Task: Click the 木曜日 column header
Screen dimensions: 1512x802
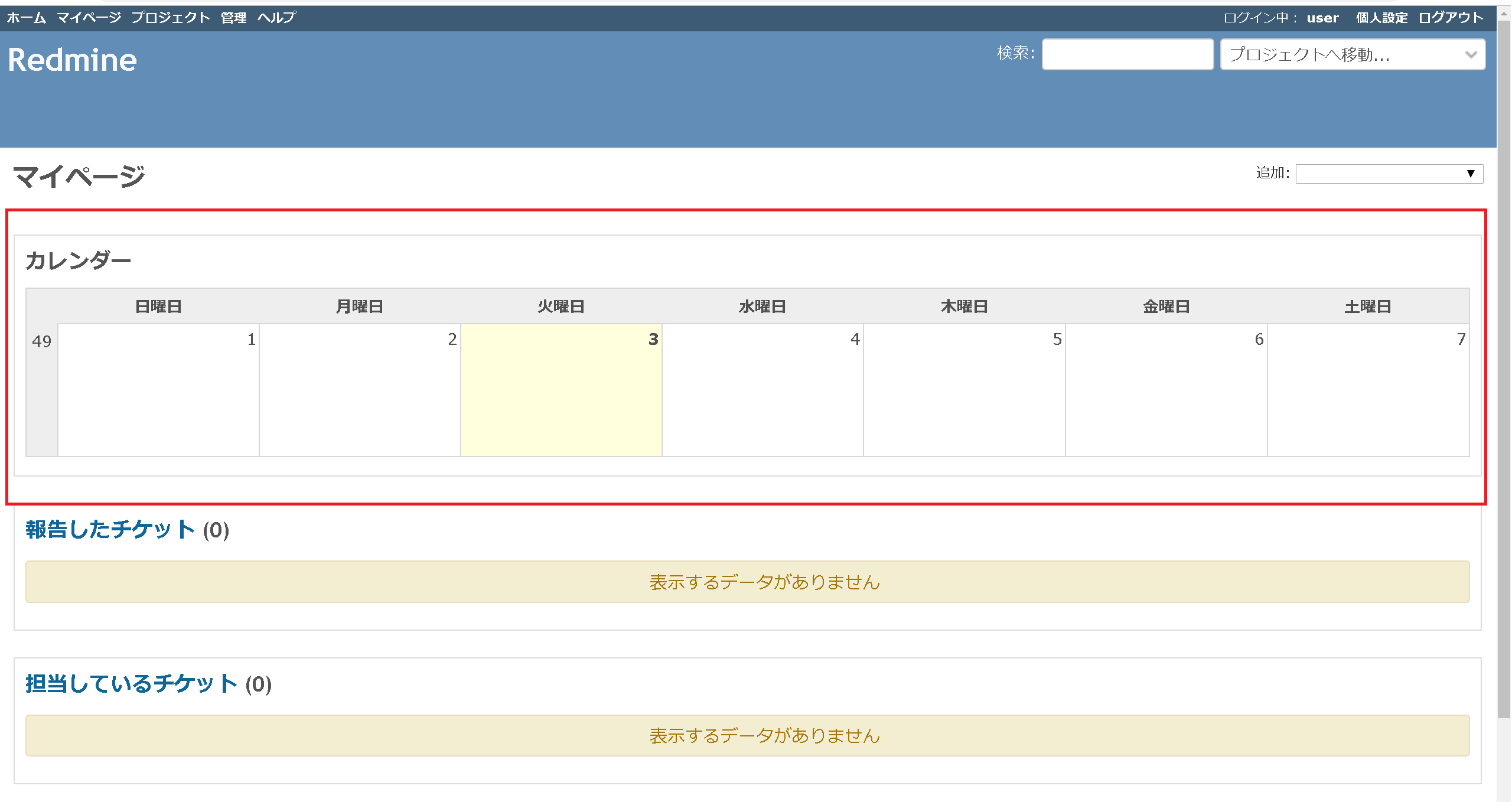Action: click(x=964, y=307)
